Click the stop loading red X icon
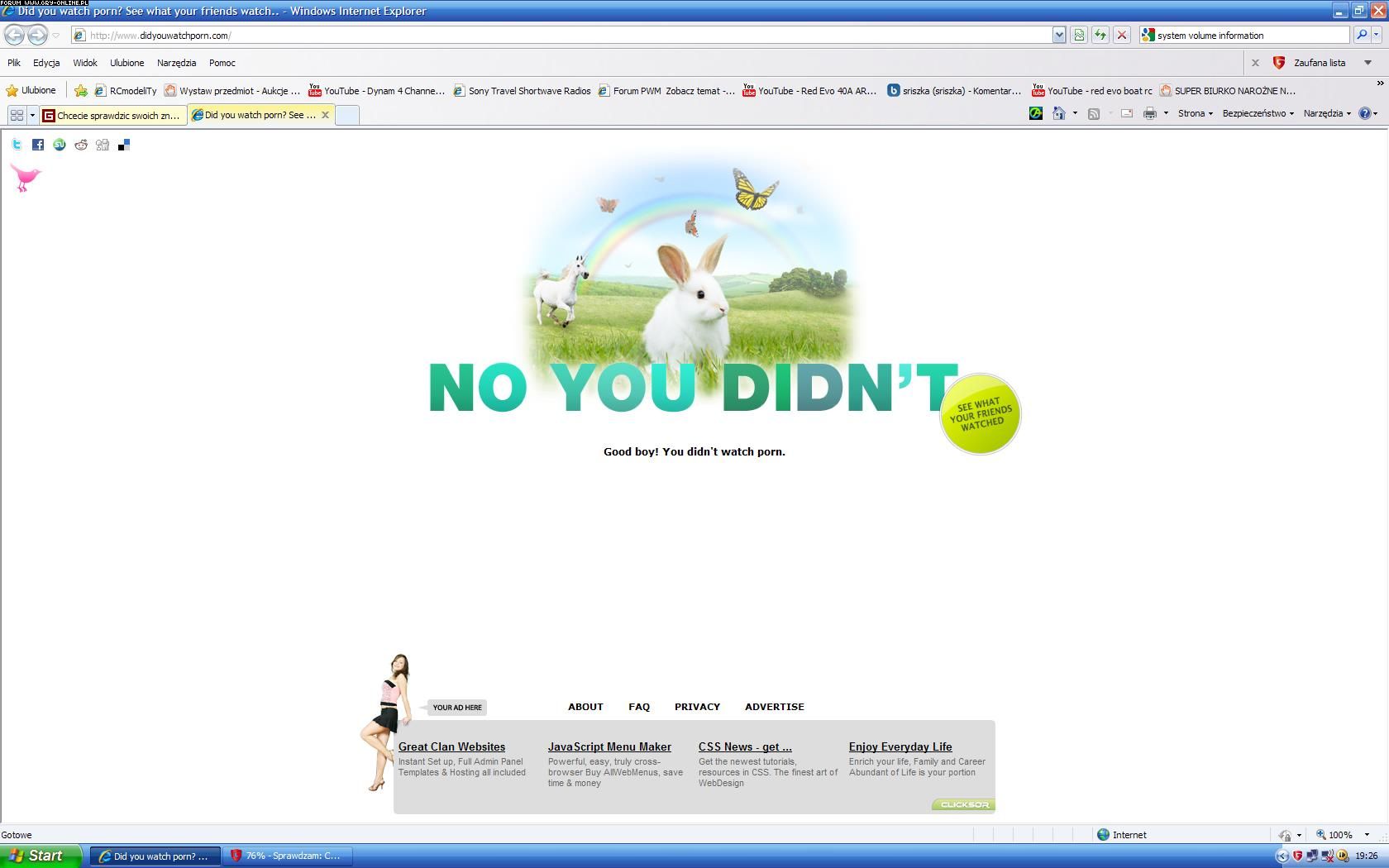 [1122, 35]
